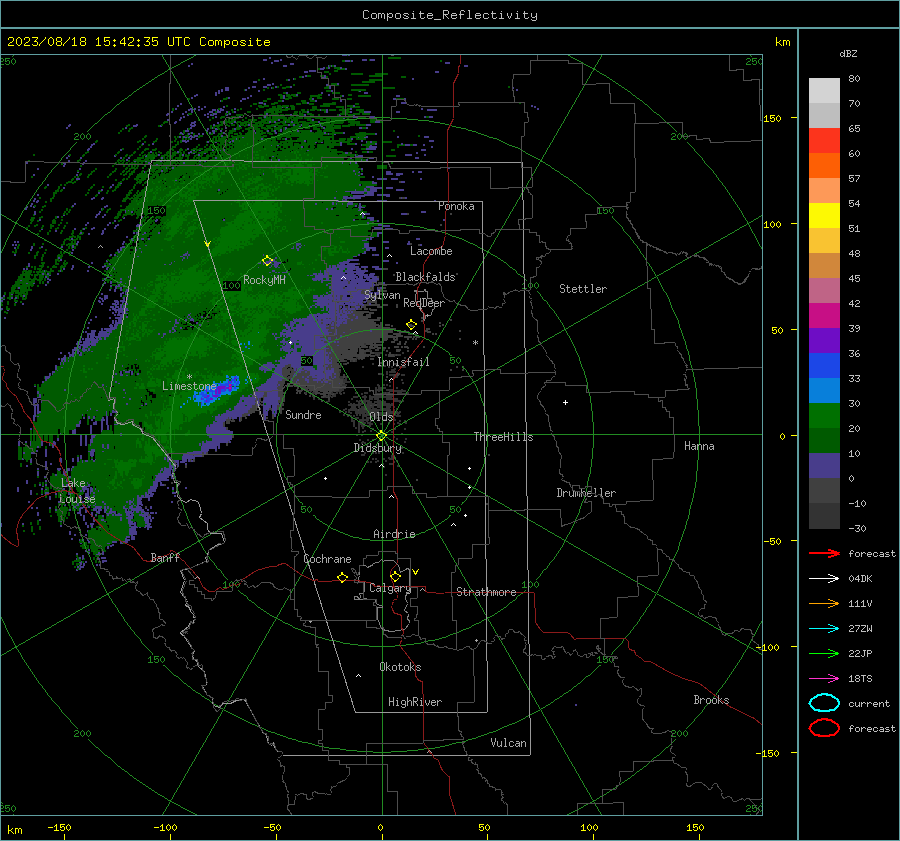Select the slate purple 10 dBZ swatch

coord(824,466)
